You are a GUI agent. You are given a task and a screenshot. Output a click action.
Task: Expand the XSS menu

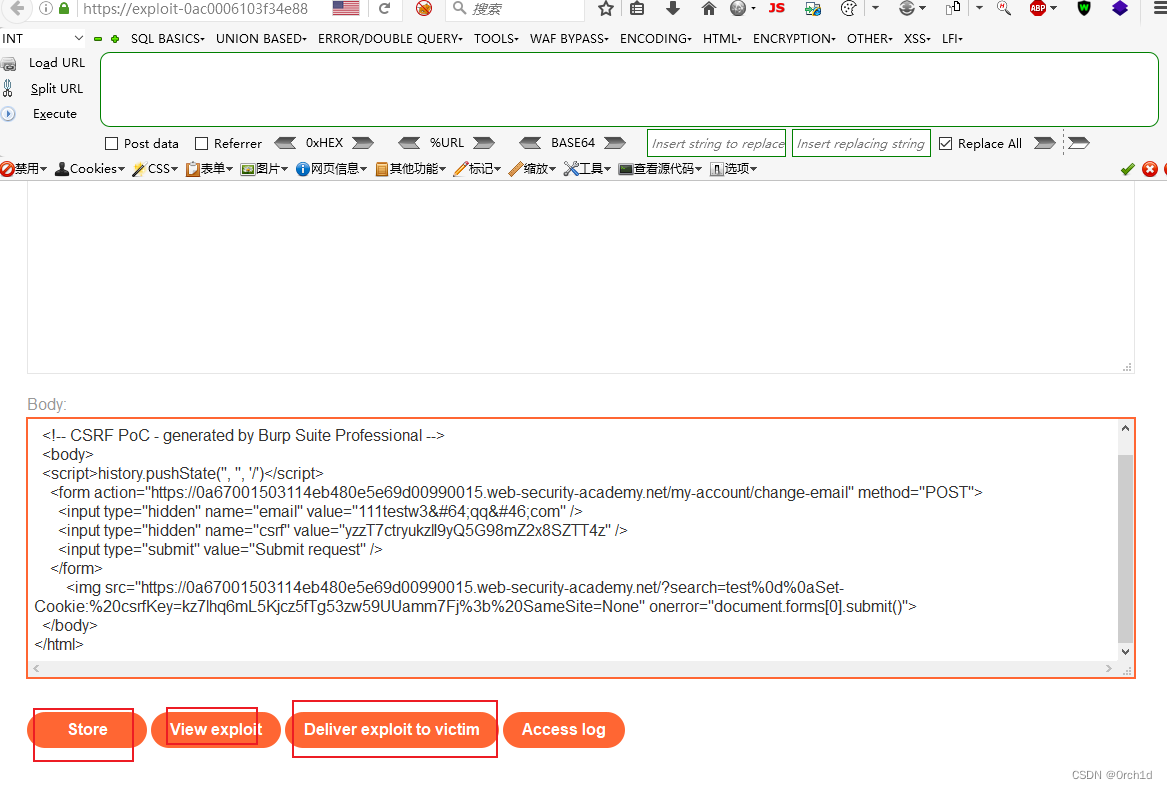(x=917, y=39)
